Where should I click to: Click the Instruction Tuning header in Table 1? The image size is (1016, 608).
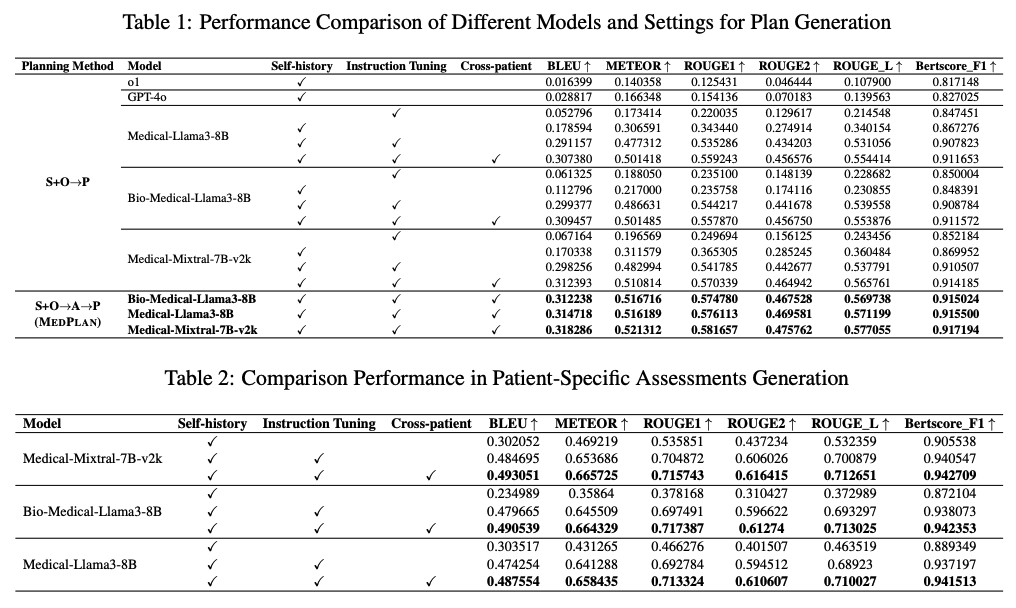[396, 66]
